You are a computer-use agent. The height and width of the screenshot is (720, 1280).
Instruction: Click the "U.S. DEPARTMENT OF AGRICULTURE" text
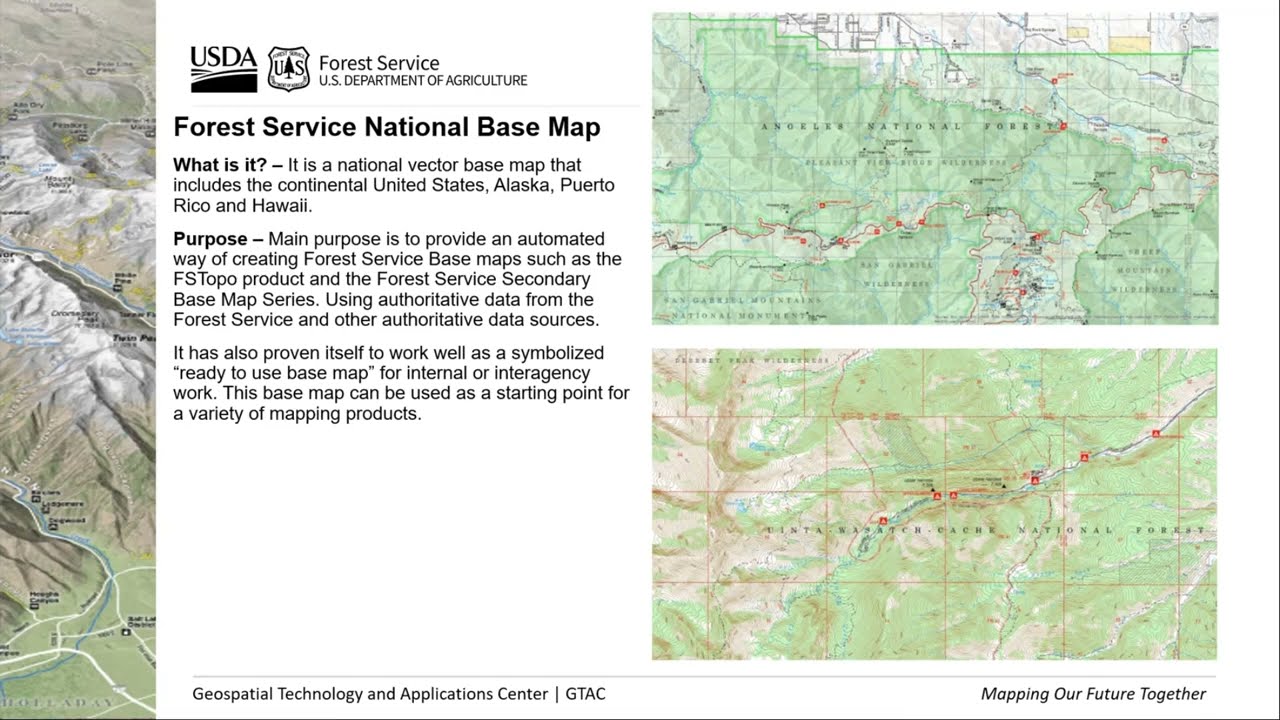(423, 81)
